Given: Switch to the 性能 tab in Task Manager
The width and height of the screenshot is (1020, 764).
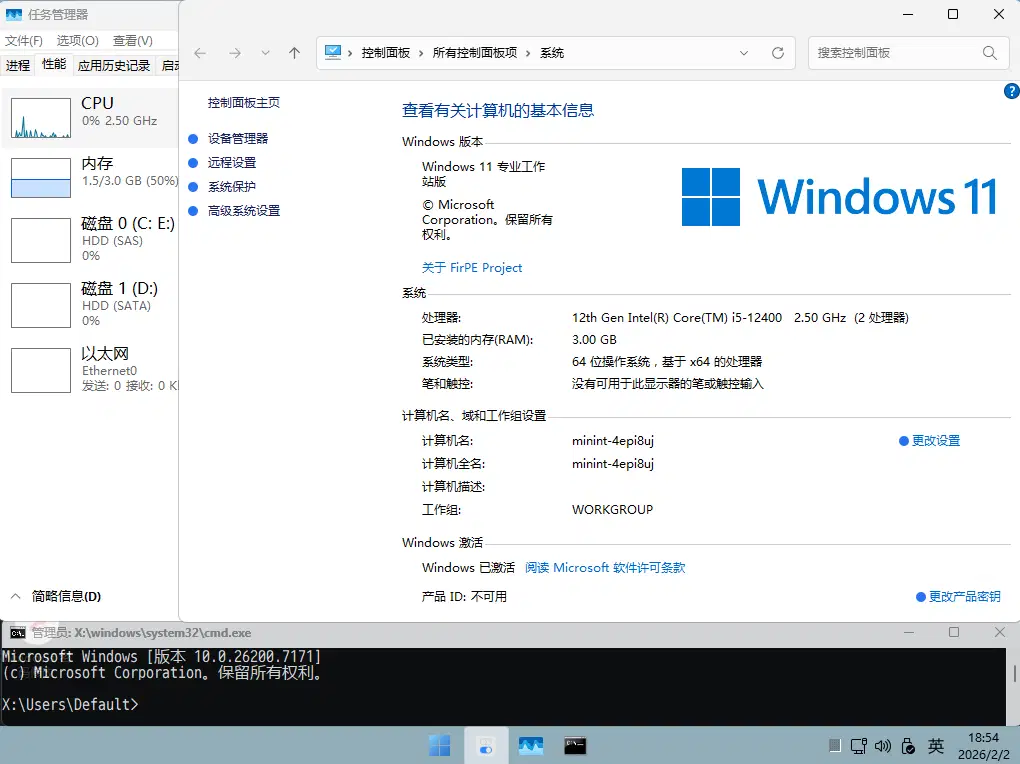Looking at the screenshot, I should pyautogui.click(x=54, y=64).
